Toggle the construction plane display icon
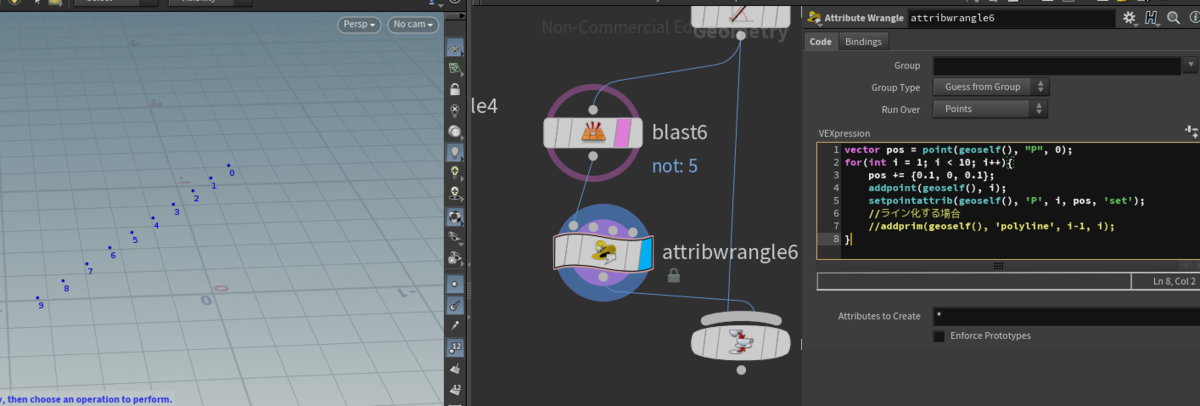The image size is (1200, 406). coord(455,70)
